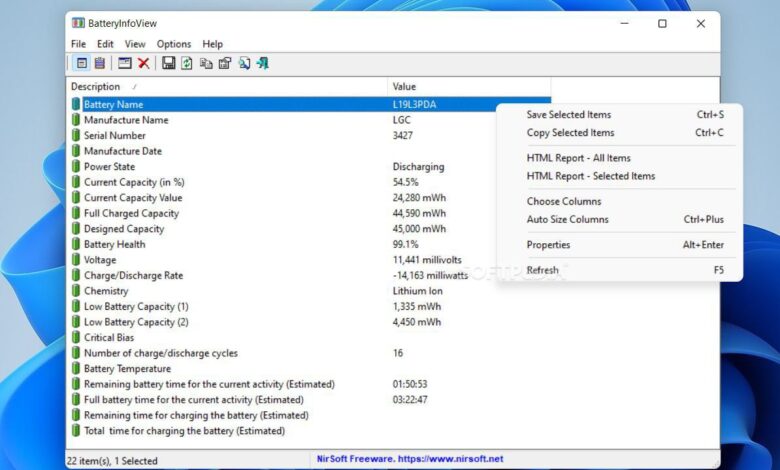The image size is (780, 470).
Task: Select Auto Size Columns menu entry
Action: coord(619,219)
